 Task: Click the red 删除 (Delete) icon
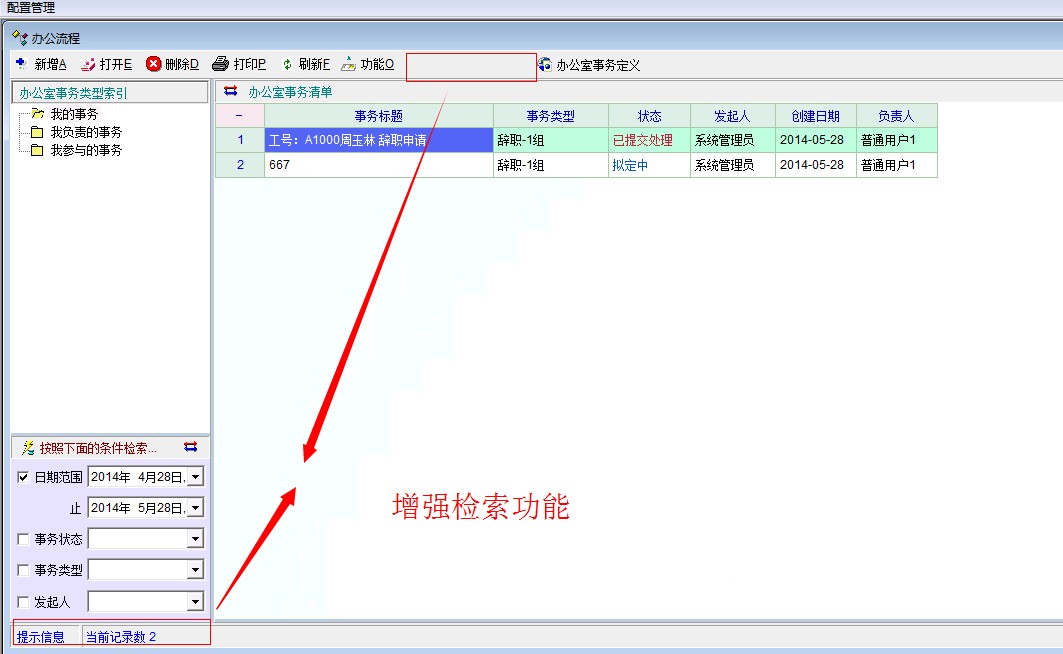point(154,64)
